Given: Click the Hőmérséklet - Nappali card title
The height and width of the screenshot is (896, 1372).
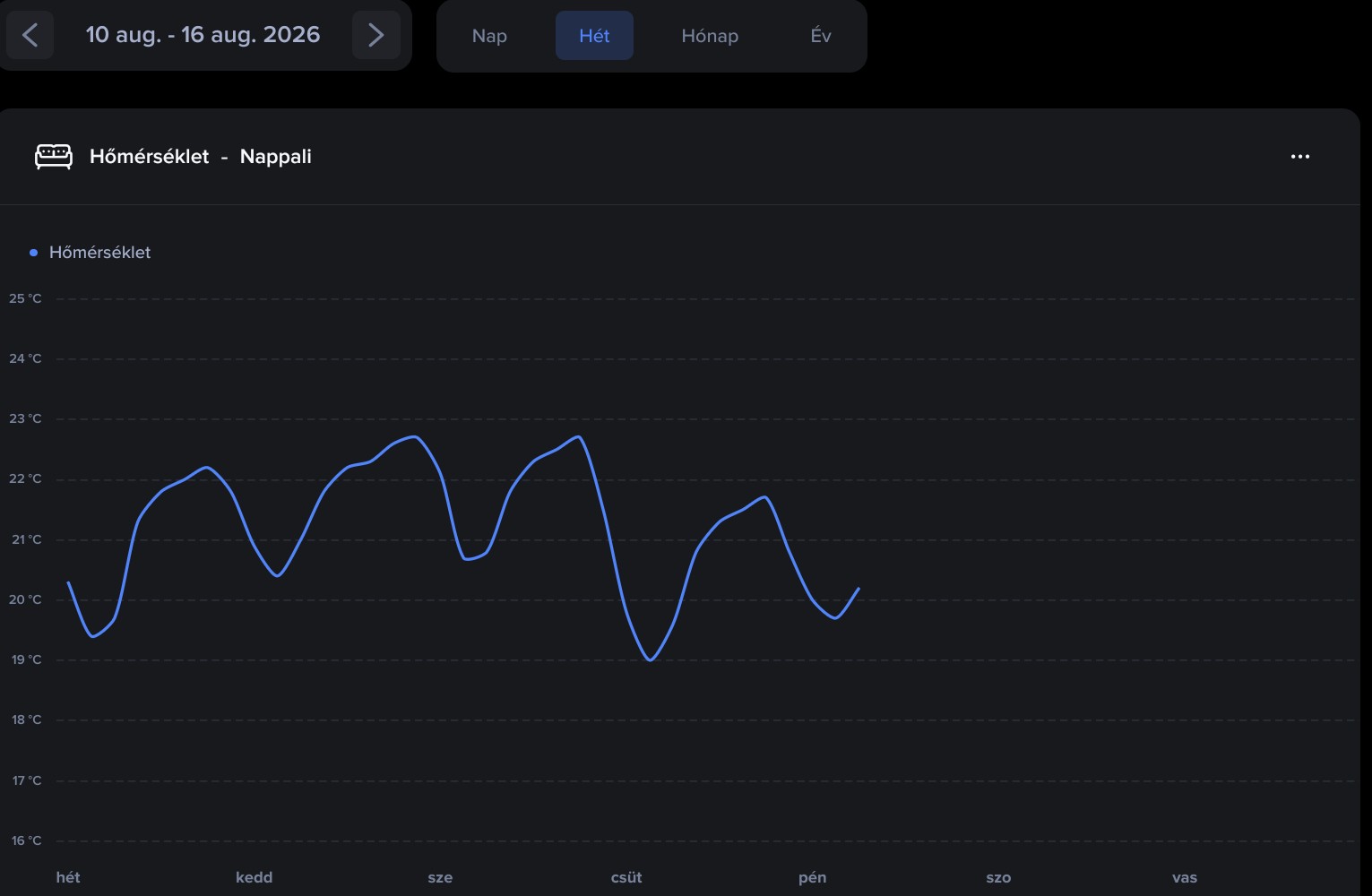Looking at the screenshot, I should pos(201,157).
